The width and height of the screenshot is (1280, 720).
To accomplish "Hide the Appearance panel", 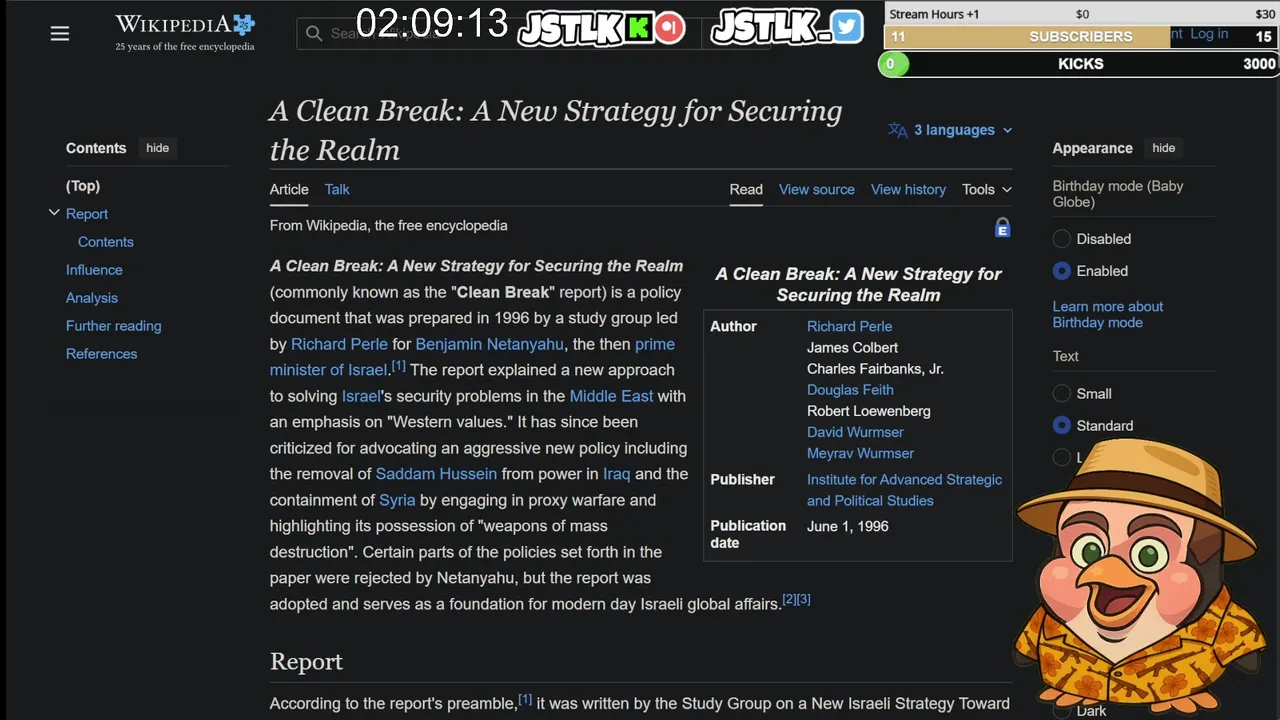I will click(1164, 148).
